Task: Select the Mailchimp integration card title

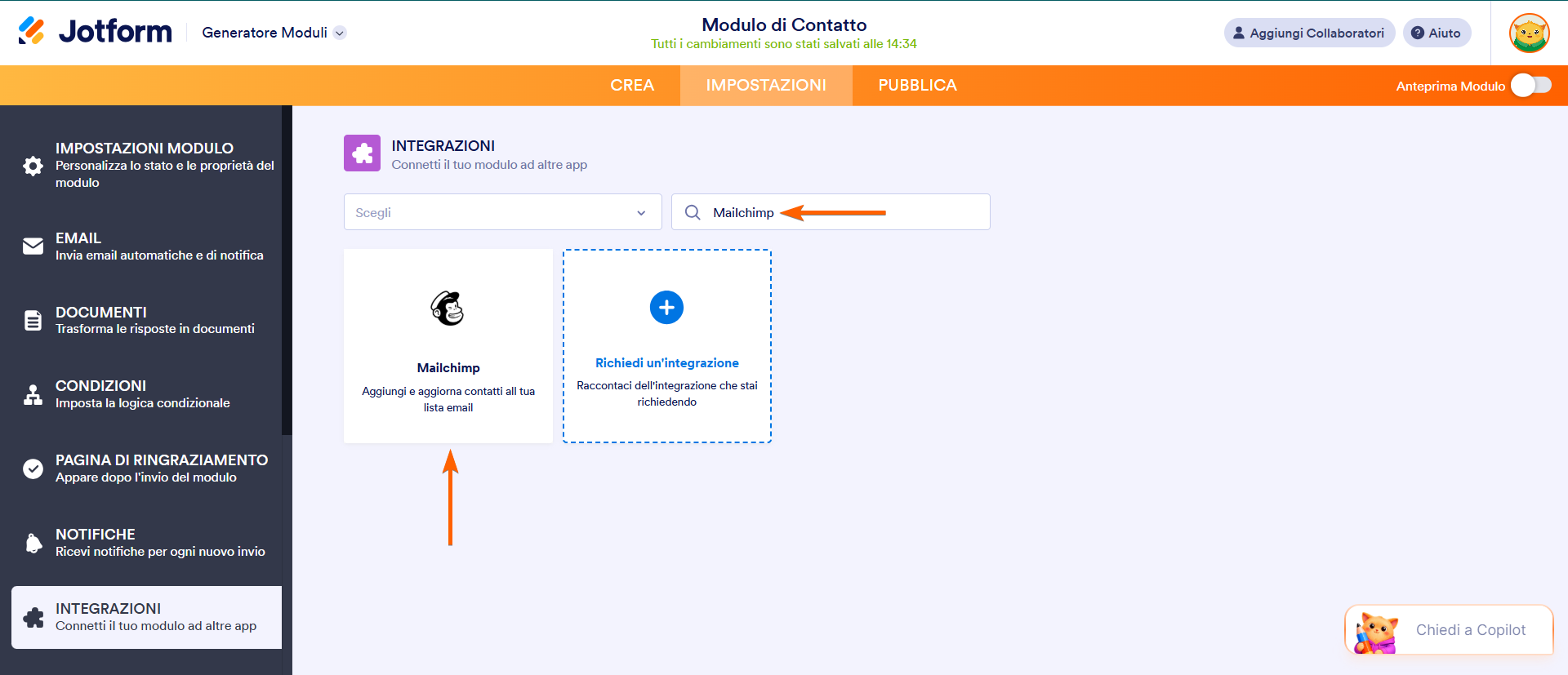Action: coord(448,368)
